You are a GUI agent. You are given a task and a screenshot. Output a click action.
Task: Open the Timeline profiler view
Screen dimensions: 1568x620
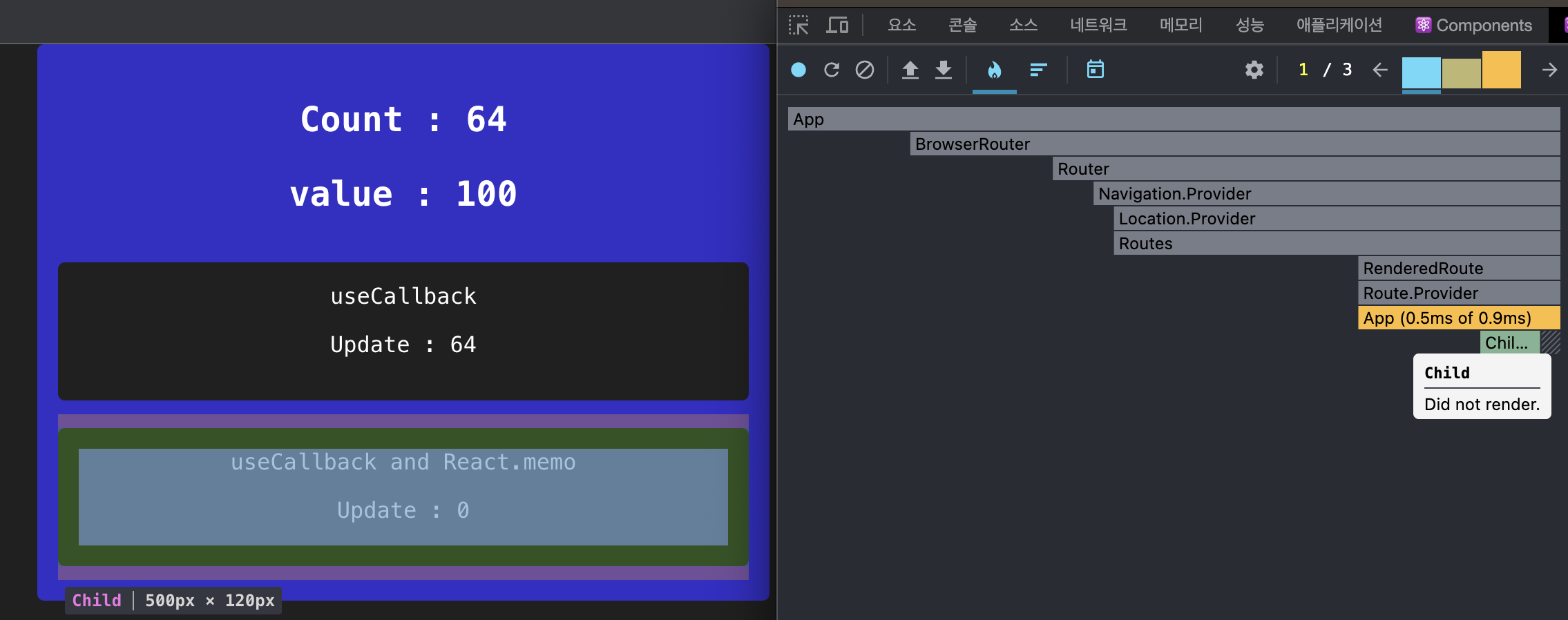tap(1096, 69)
